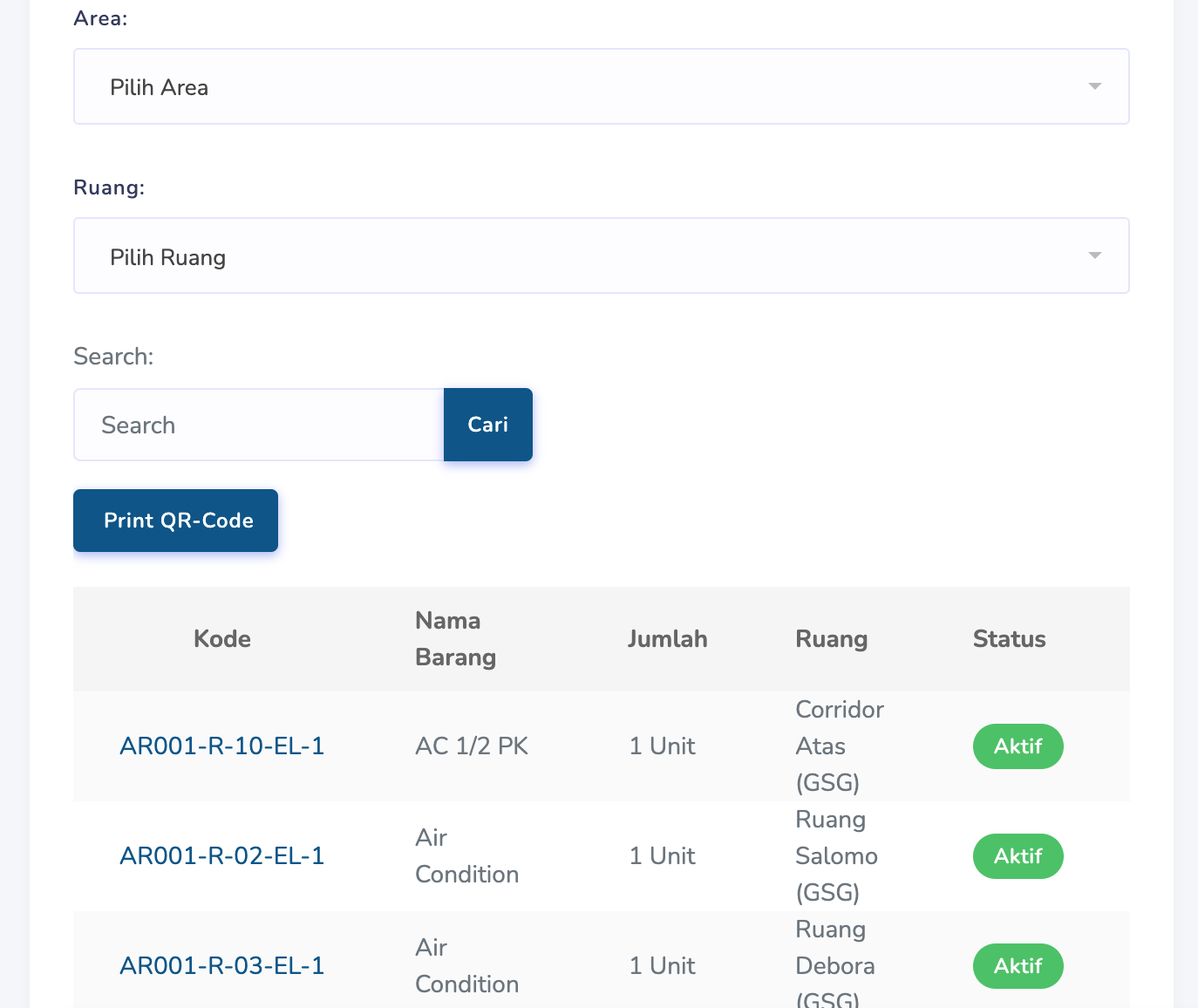Click the Ruang Salomo (GSG) room cell

[835, 856]
